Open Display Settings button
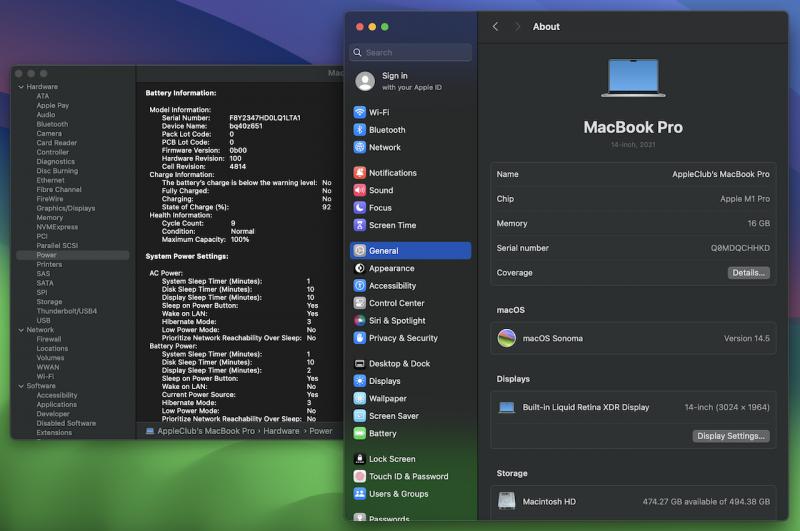800x531 pixels. click(731, 436)
